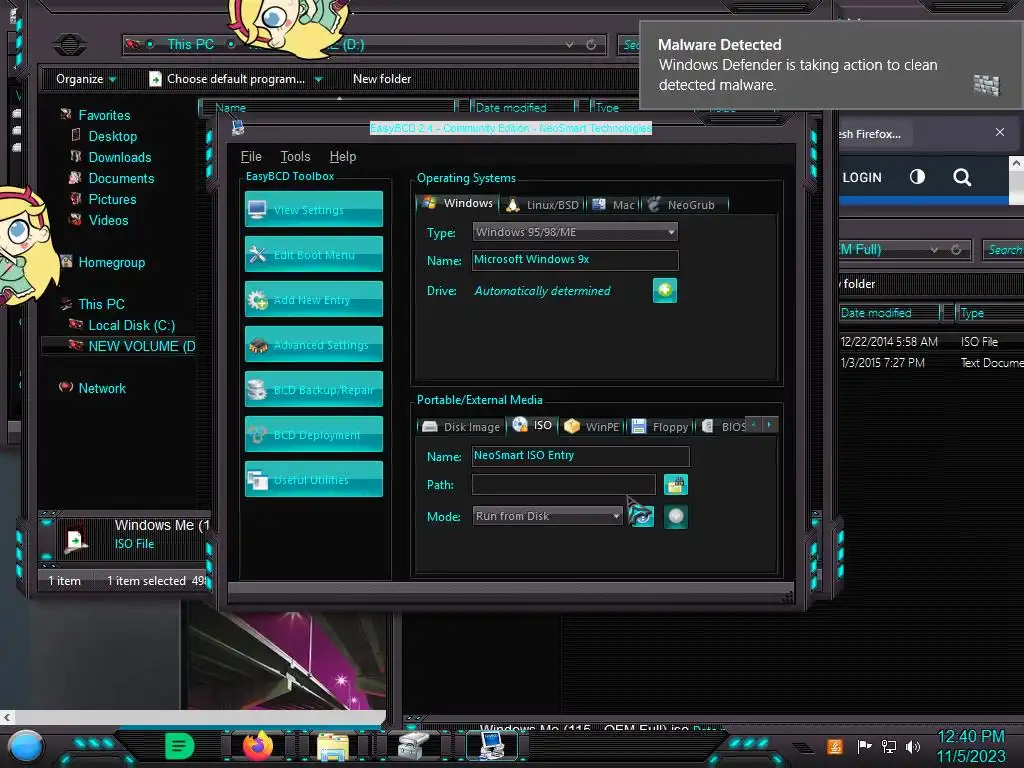Screen dimensions: 1024x768
Task: Open Advanced Settings in EasyBCD
Action: 313,345
